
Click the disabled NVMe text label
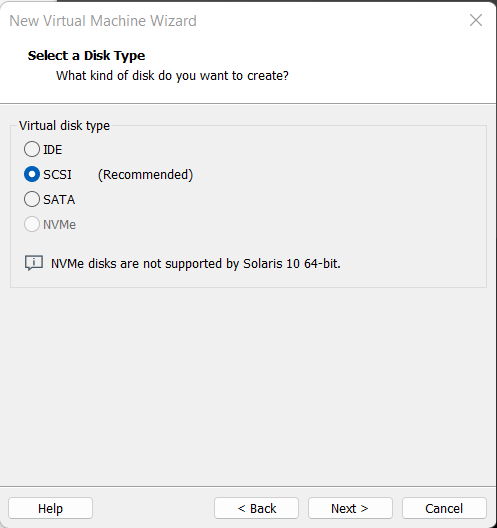coord(60,224)
